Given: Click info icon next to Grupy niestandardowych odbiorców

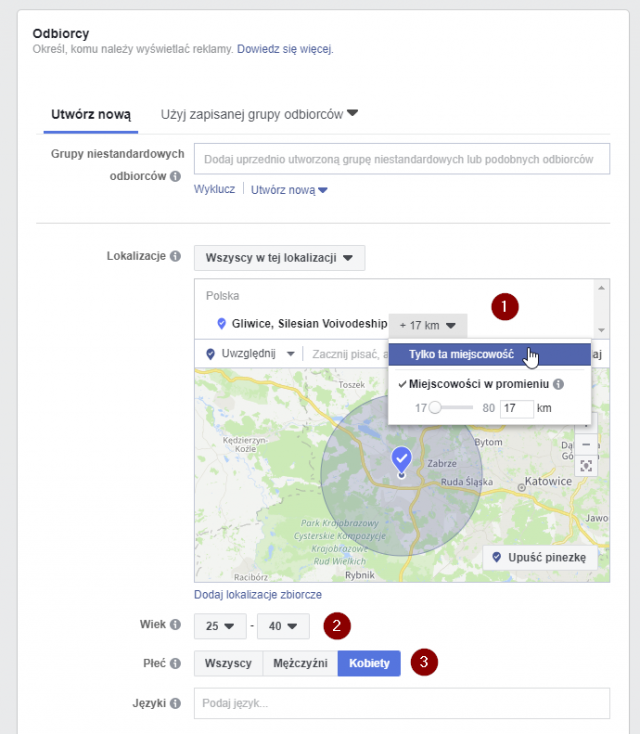Looking at the screenshot, I should [175, 177].
